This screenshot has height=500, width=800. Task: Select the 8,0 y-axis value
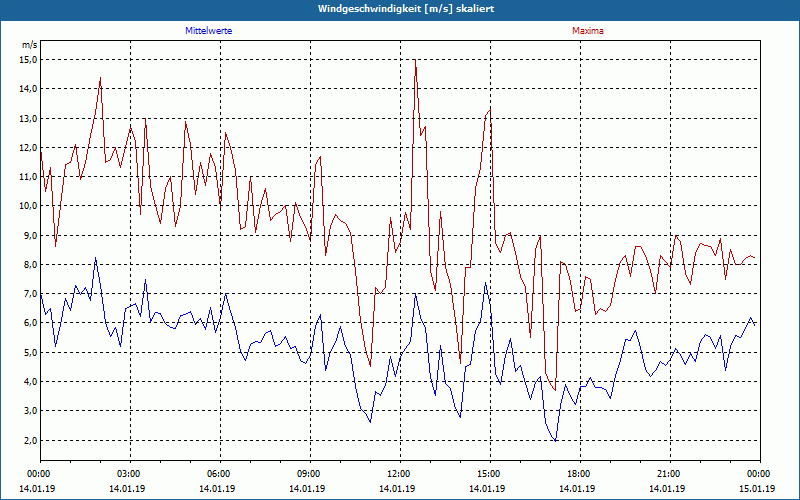click(31, 264)
